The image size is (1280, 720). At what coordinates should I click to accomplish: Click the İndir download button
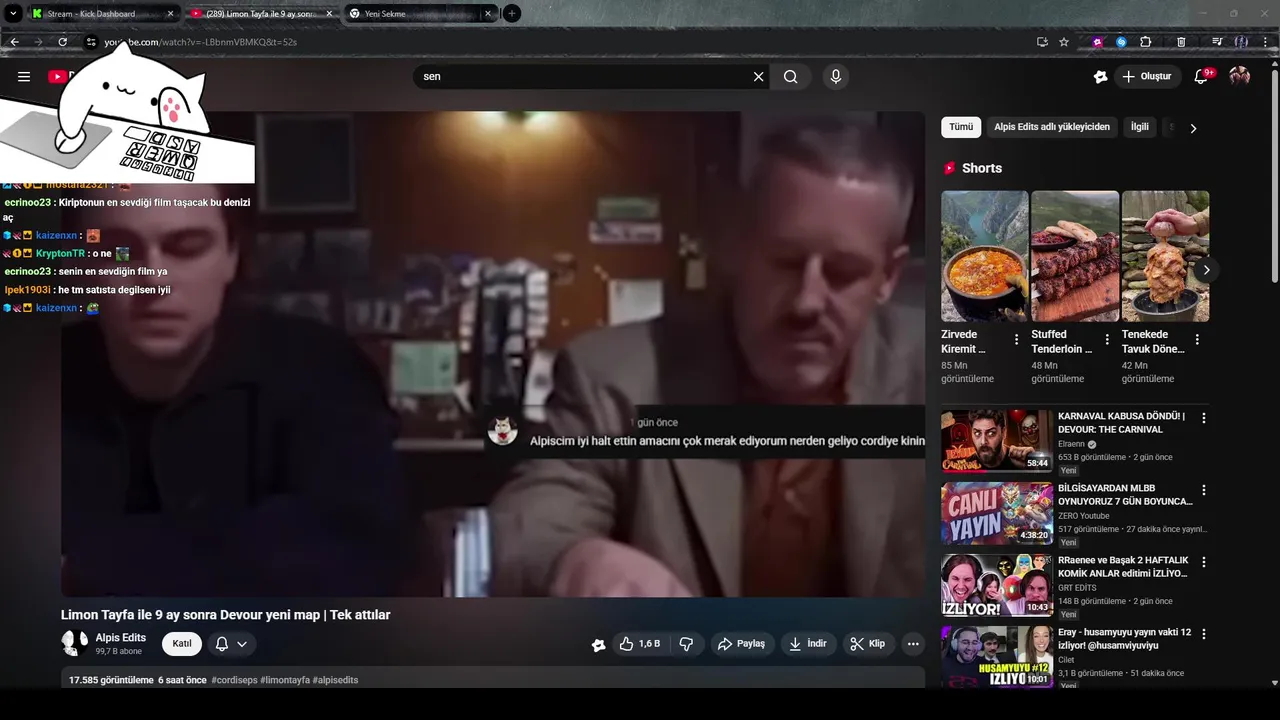pos(808,644)
